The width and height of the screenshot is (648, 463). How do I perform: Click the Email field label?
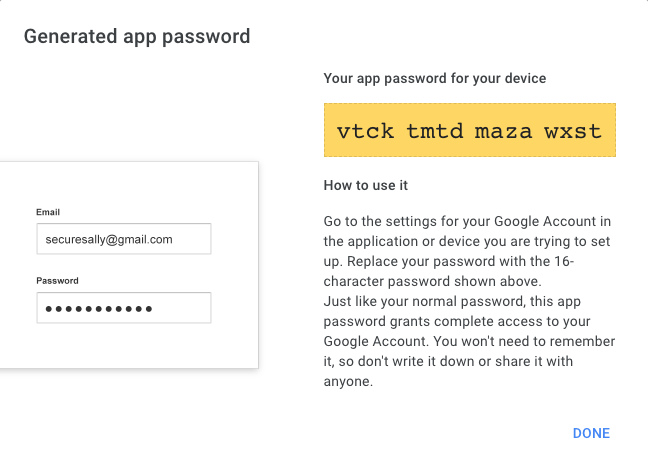(x=48, y=212)
